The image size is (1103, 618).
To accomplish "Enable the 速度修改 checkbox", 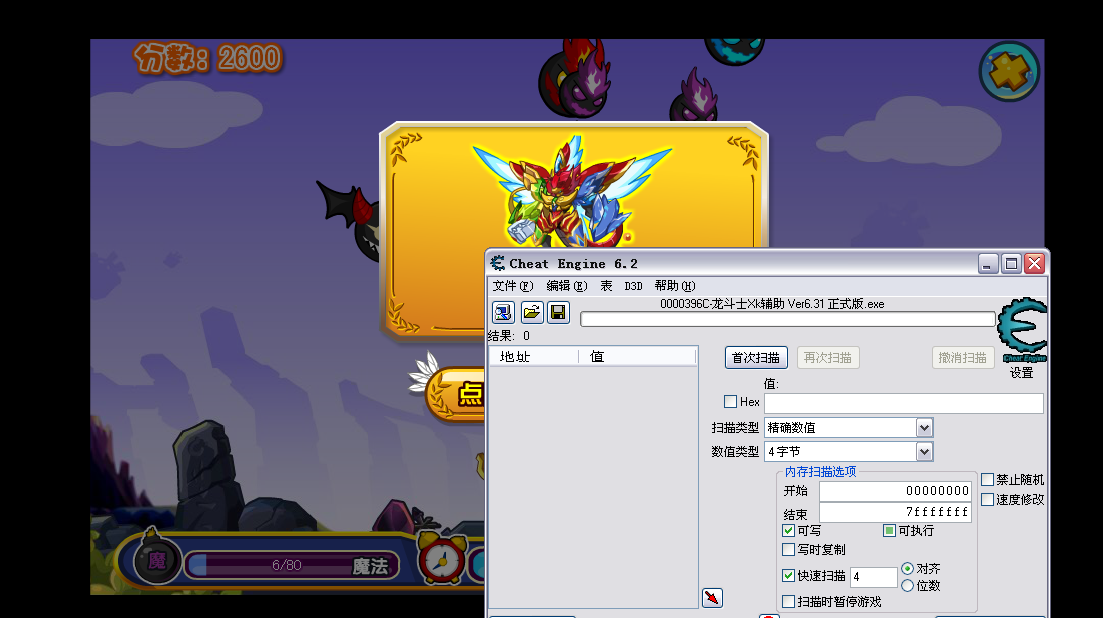I will point(988,500).
